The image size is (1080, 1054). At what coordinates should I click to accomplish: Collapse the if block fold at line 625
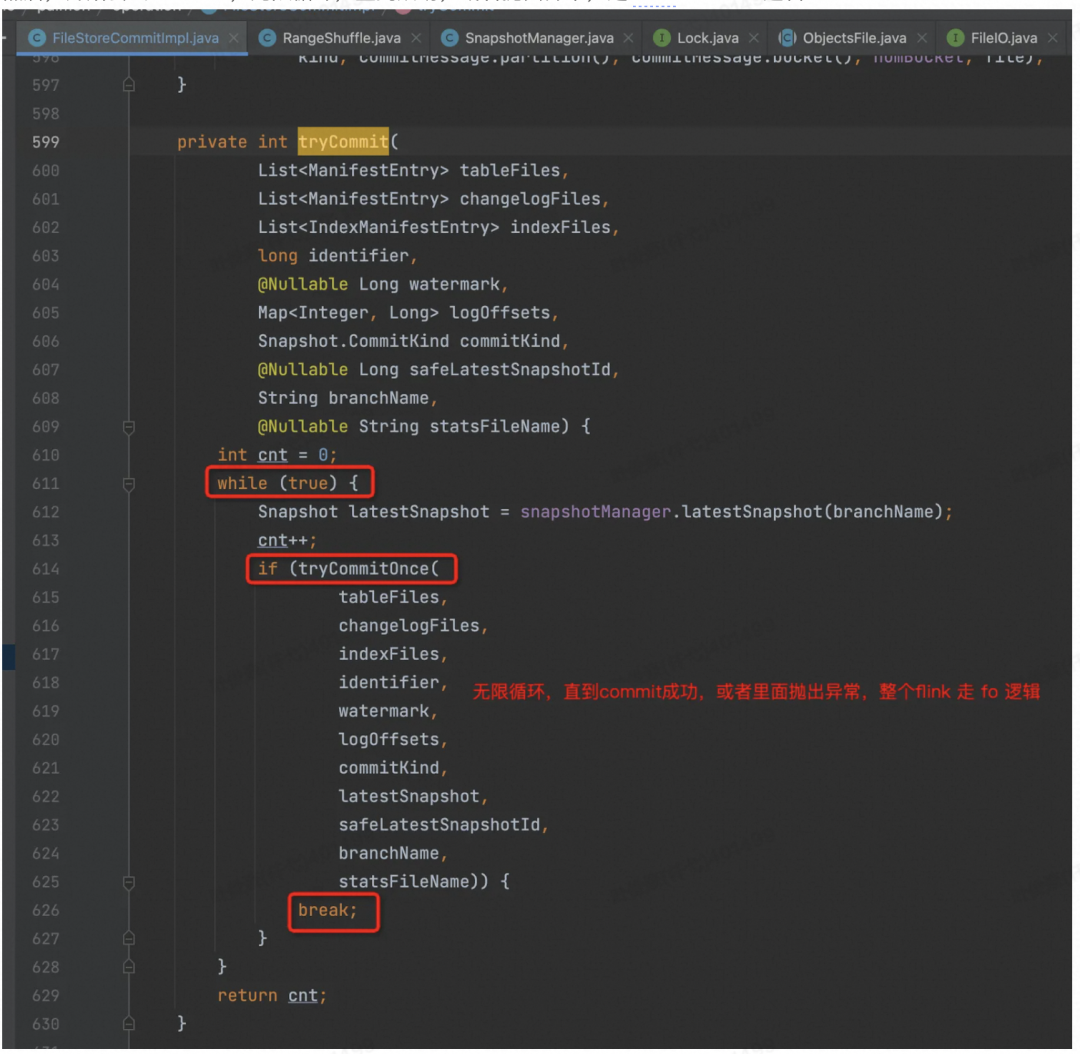point(129,882)
